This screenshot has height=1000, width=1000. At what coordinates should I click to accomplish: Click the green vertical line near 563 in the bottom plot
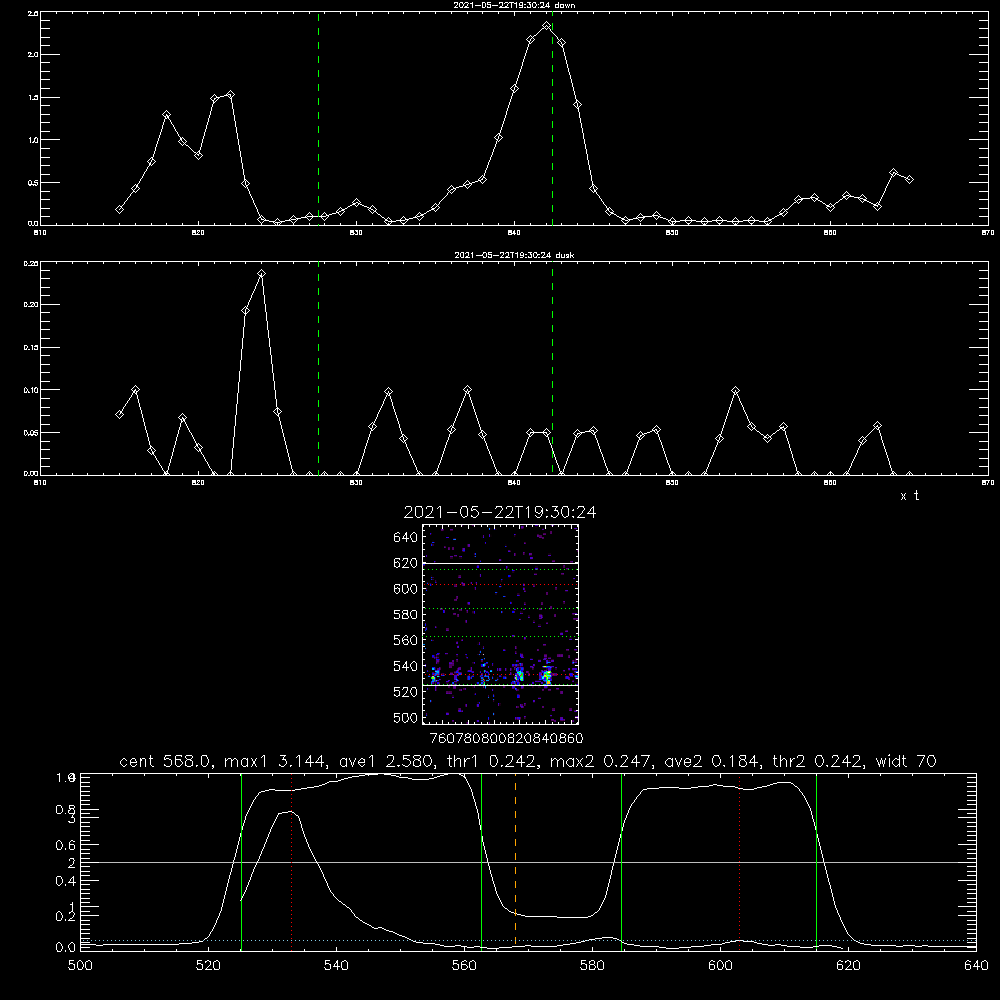tap(482, 862)
